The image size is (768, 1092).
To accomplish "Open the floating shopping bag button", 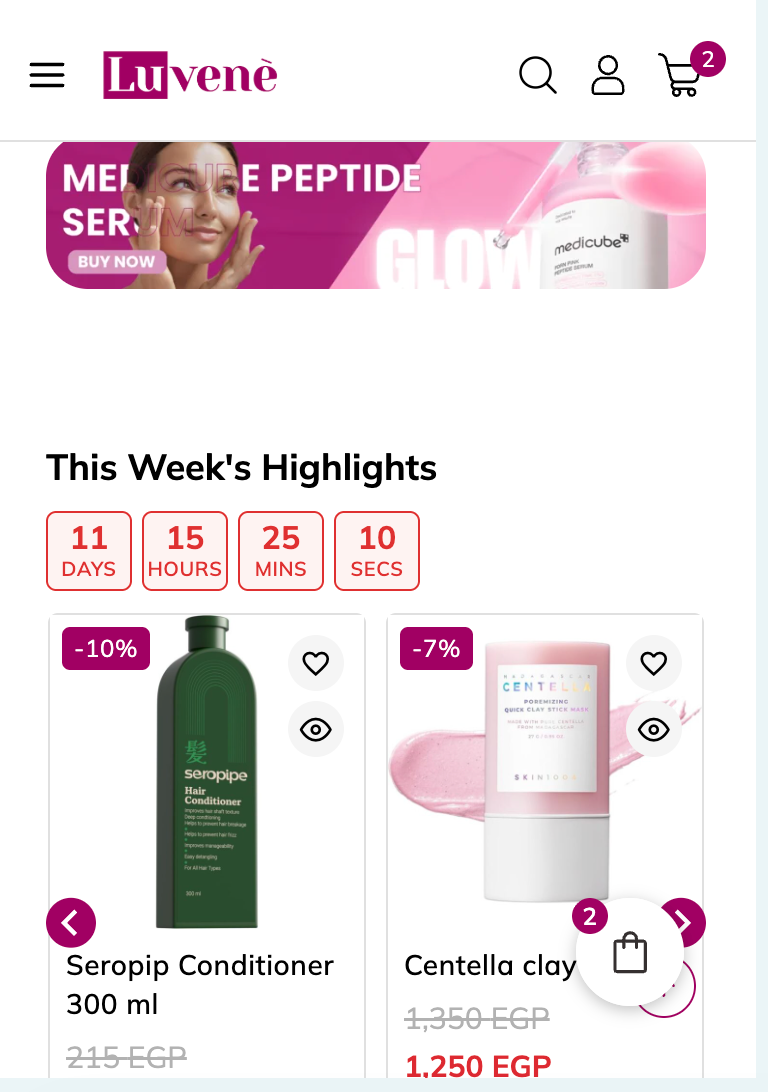I will pyautogui.click(x=630, y=952).
